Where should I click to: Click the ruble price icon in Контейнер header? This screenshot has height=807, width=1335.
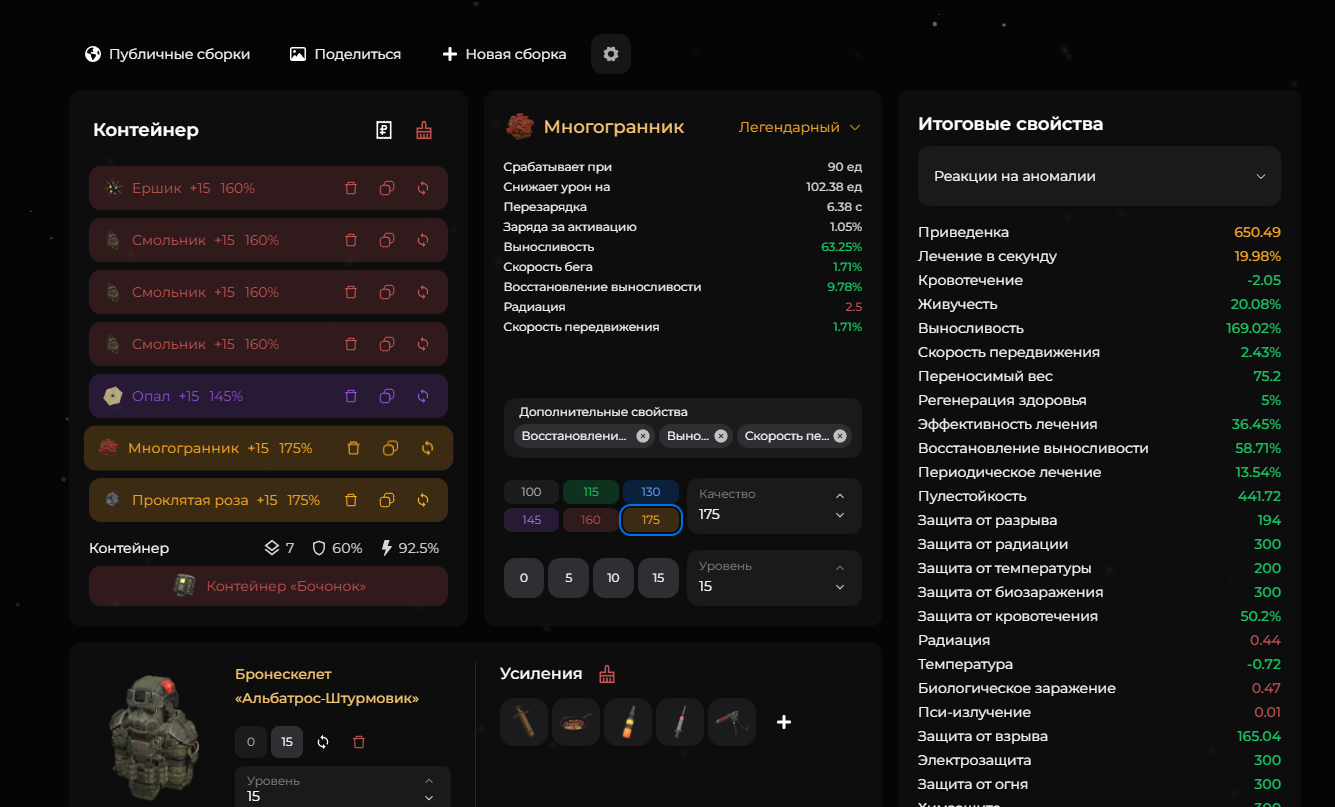[384, 130]
